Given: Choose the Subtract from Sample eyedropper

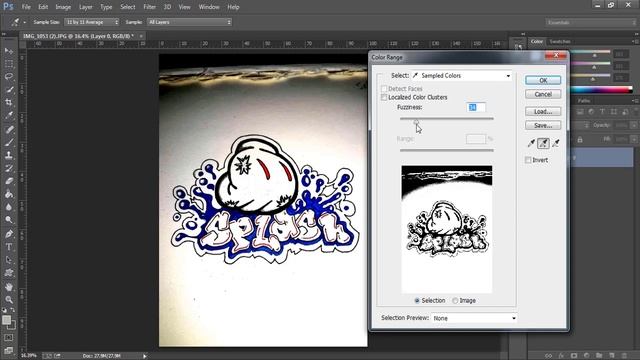Looking at the screenshot, I should (x=556, y=143).
